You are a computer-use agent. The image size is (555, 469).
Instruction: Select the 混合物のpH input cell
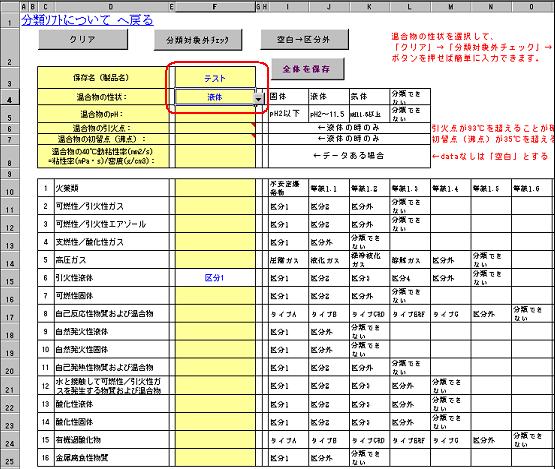coord(215,114)
